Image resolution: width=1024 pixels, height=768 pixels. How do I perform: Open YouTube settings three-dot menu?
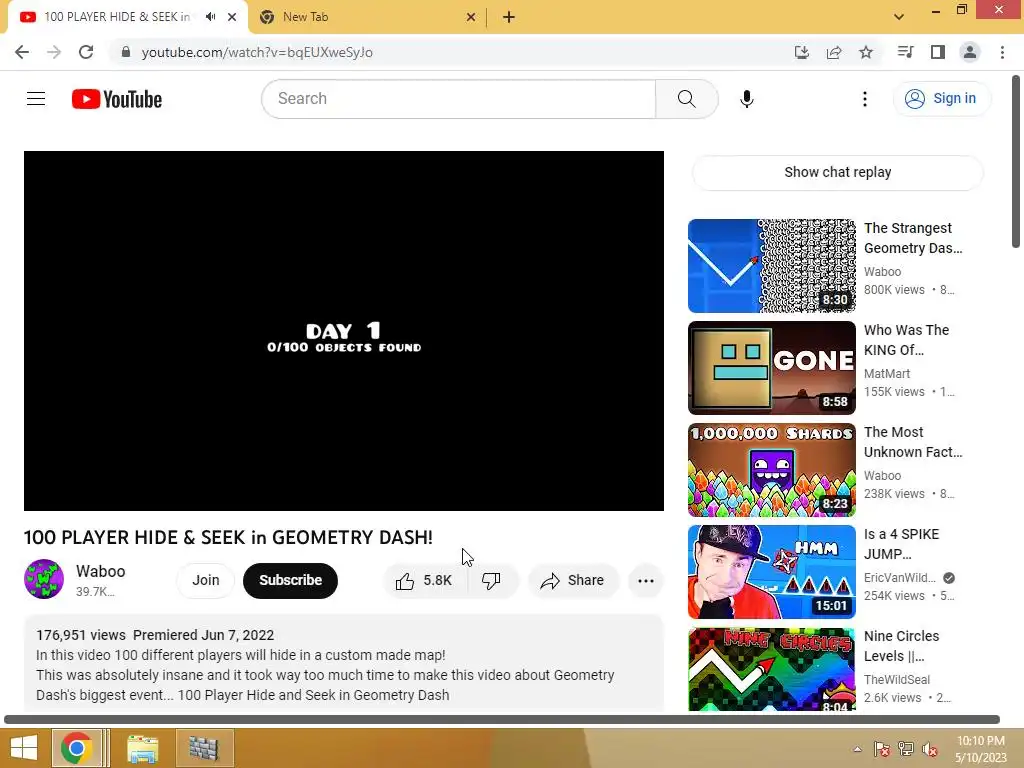(865, 99)
